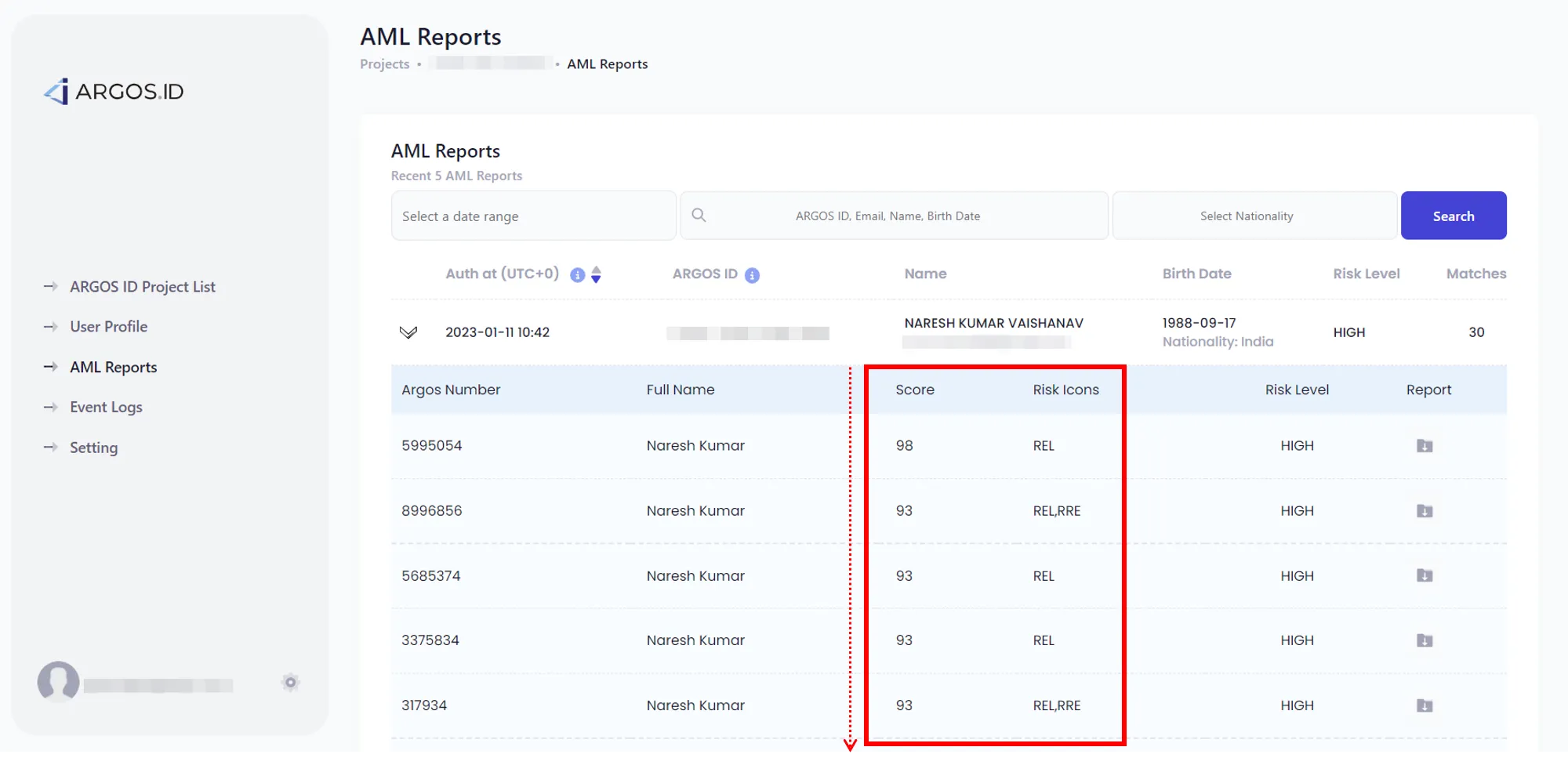This screenshot has width=1568, height=765.
Task: Click the ARGOS ID info icon
Action: 752,275
